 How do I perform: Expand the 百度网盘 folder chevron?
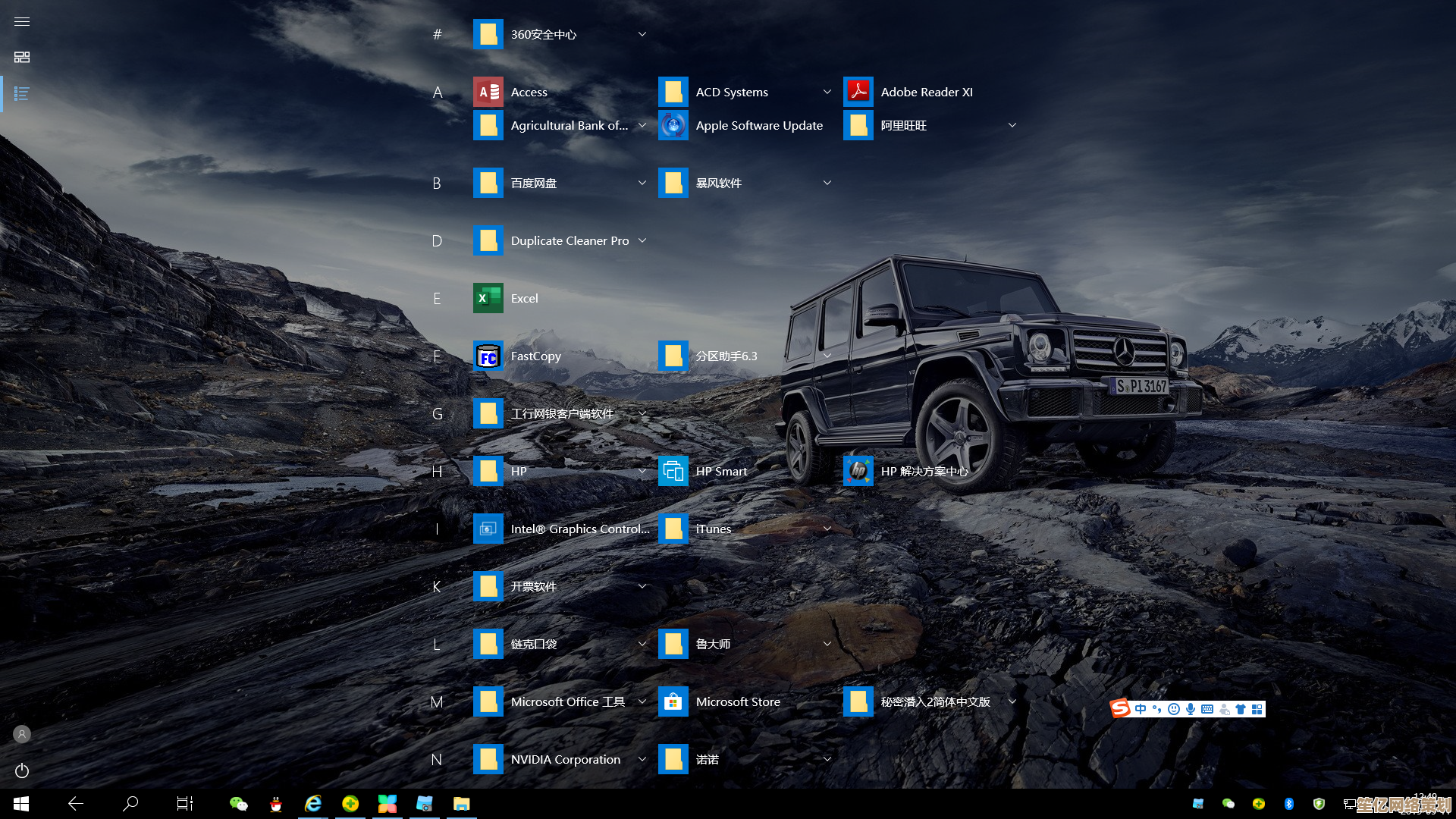tap(642, 183)
